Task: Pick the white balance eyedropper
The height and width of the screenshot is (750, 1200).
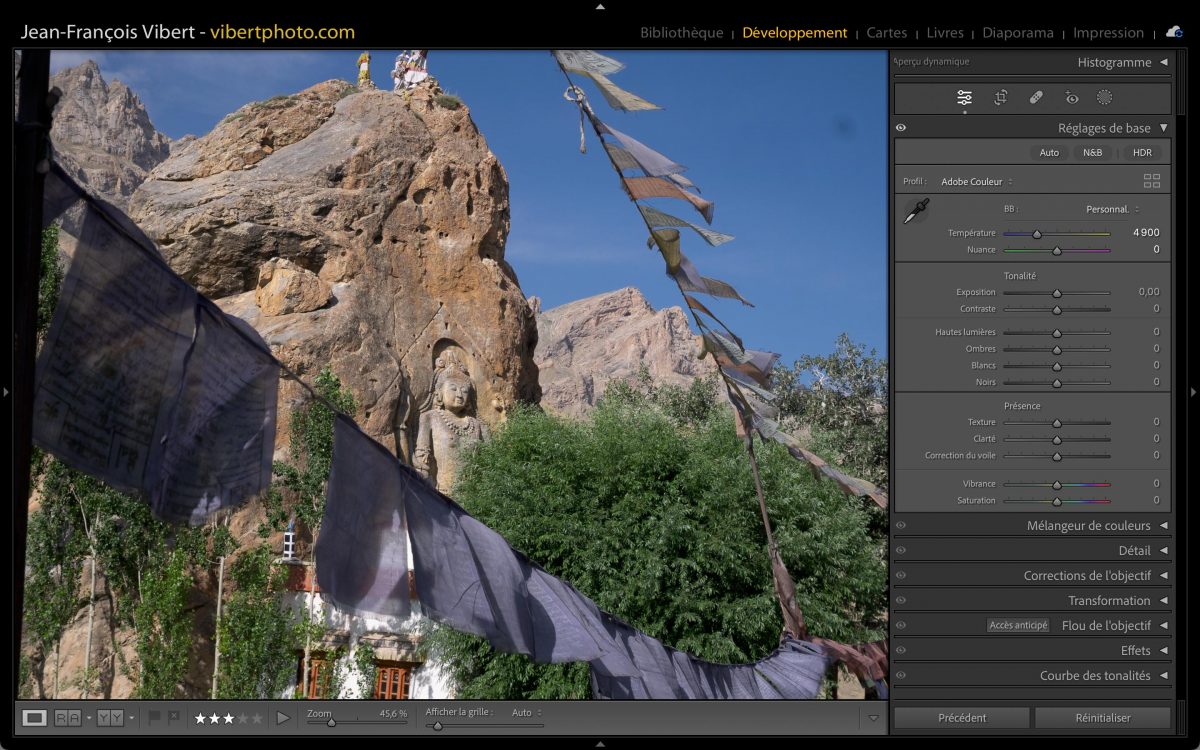Action: [916, 211]
